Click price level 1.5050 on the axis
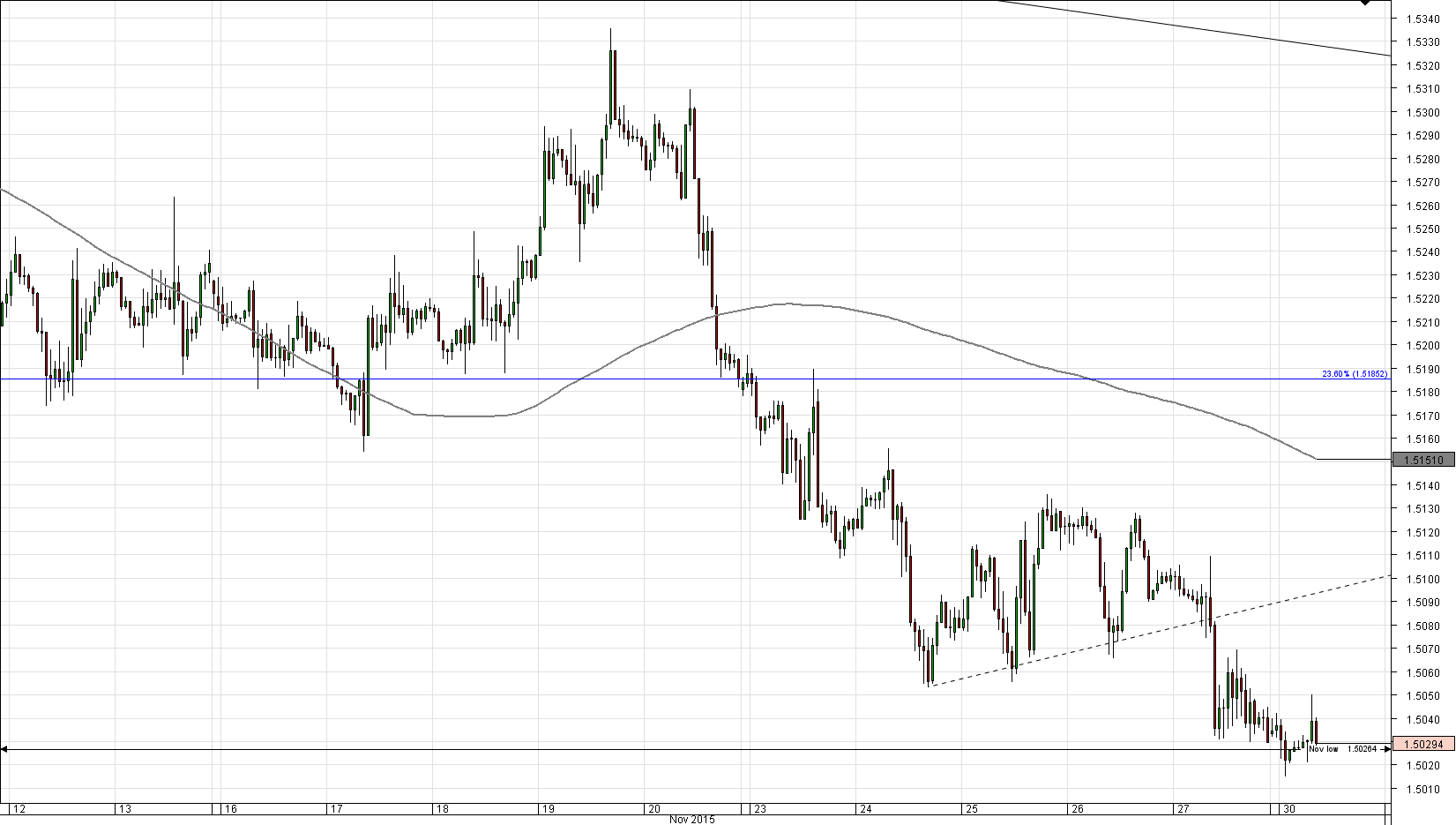This screenshot has height=825, width=1456. pyautogui.click(x=1424, y=696)
